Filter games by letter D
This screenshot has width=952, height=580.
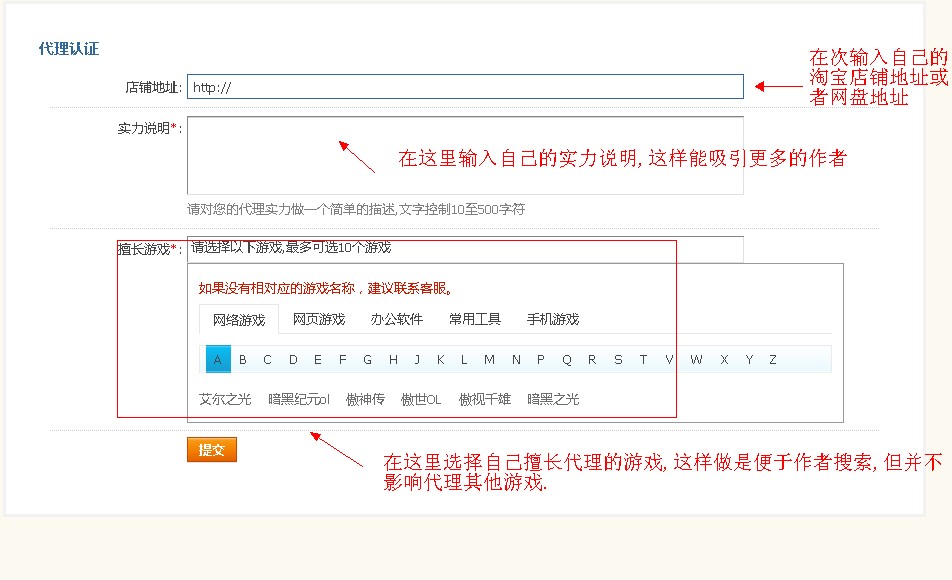(x=293, y=360)
